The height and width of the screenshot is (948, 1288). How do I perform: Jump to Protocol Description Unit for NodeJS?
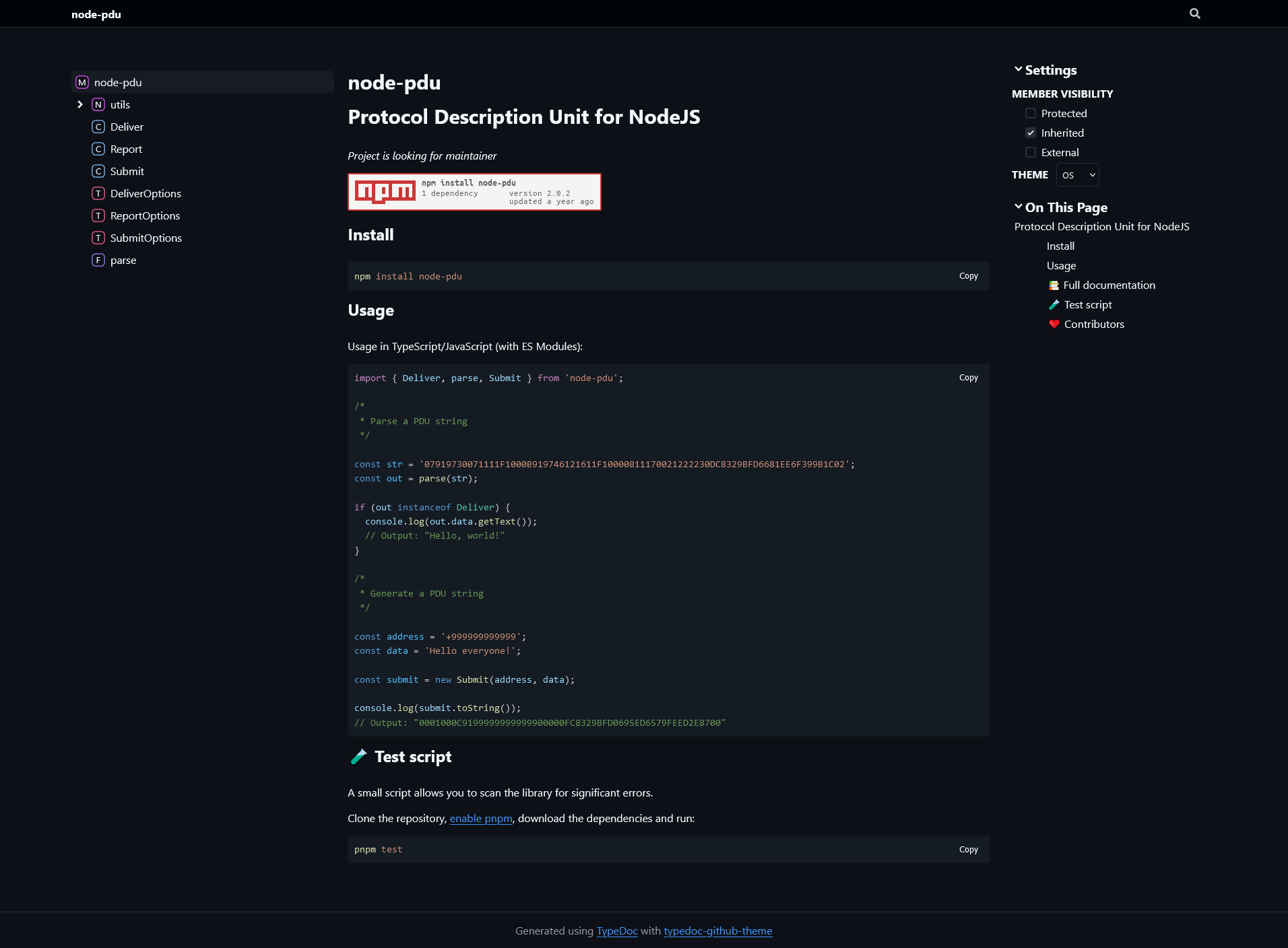1102,227
